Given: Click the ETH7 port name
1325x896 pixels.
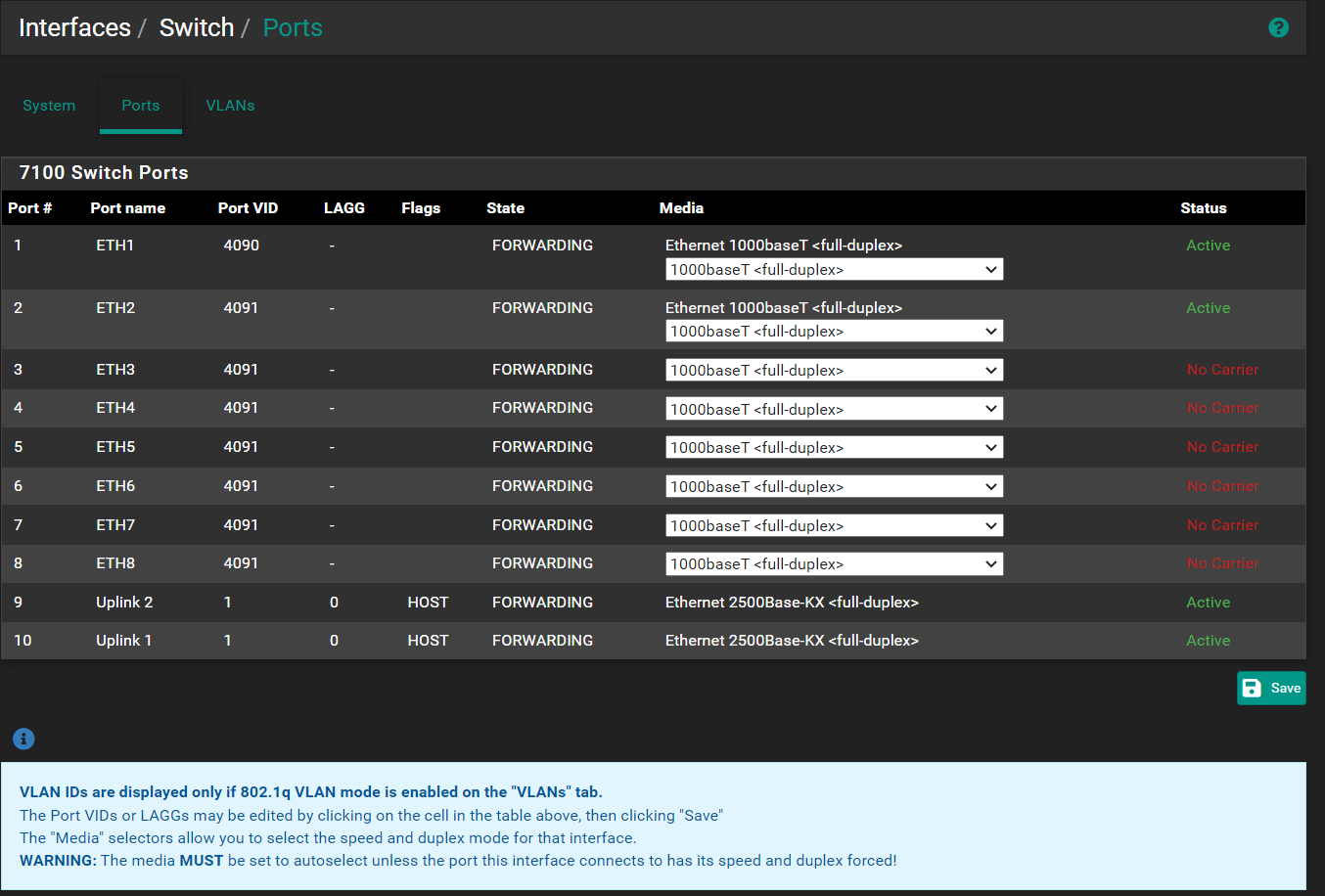Looking at the screenshot, I should [x=115, y=525].
